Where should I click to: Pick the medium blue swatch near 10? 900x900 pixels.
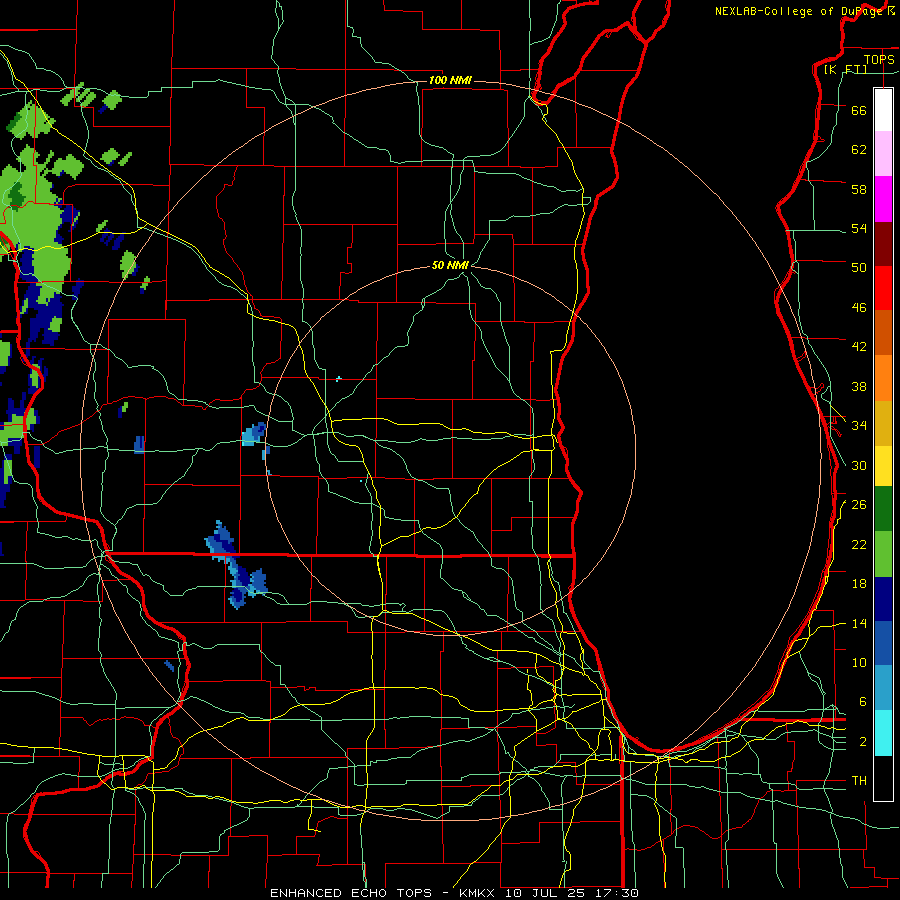click(883, 643)
